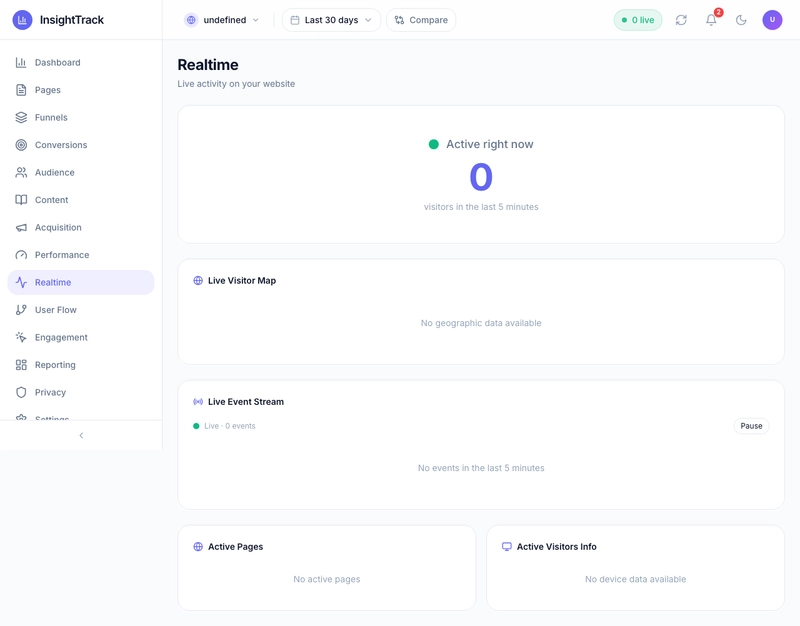Click the Live Event Stream broadcast icon

[198, 402]
